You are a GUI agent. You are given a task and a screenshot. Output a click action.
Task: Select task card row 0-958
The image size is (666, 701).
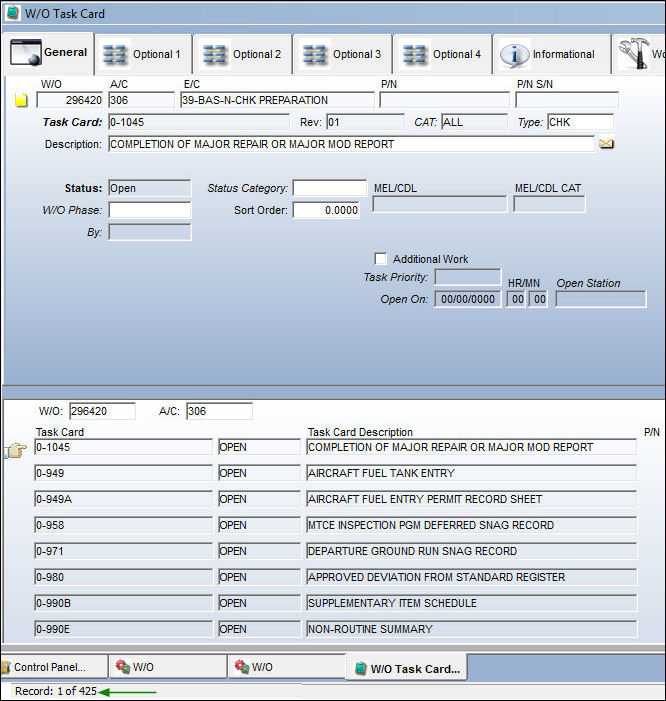123,525
